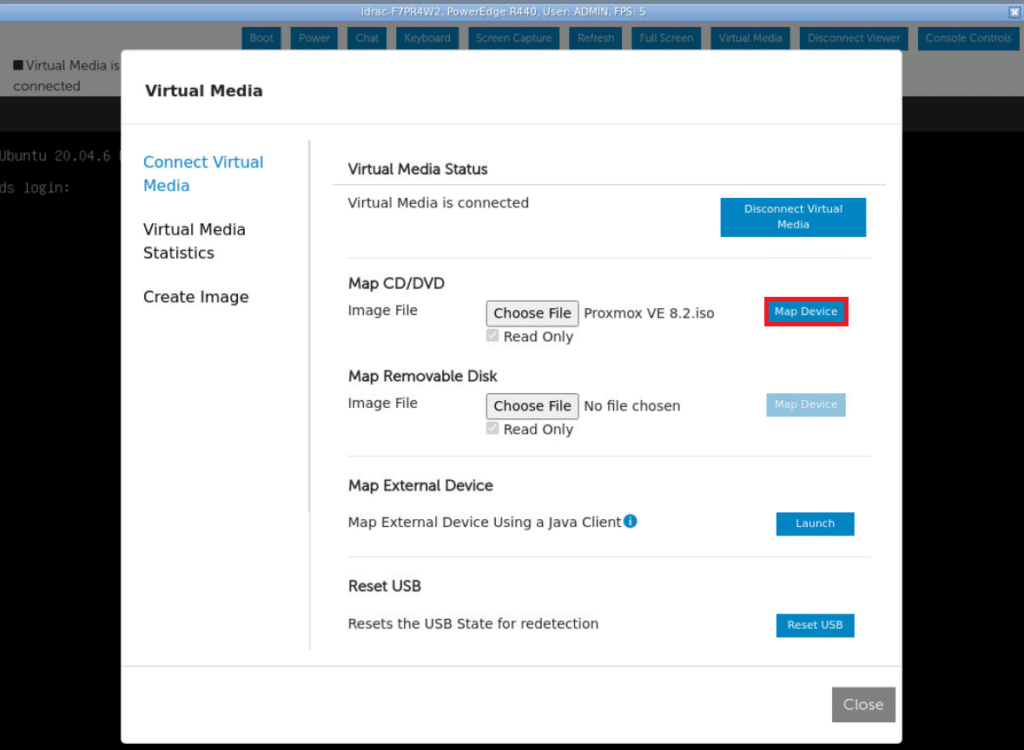This screenshot has width=1024, height=750.
Task: Refresh the console view
Action: click(595, 37)
